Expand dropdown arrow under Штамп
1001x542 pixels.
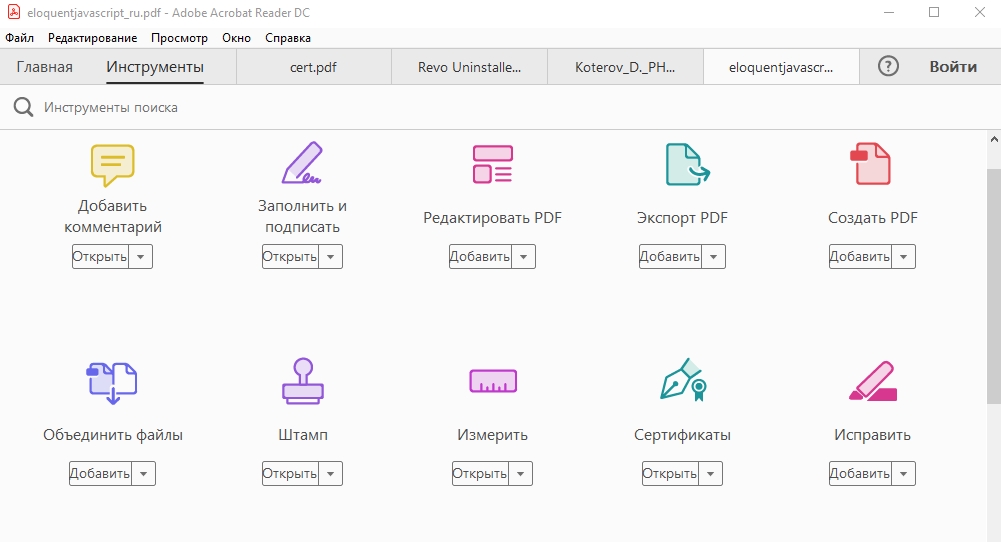[330, 474]
